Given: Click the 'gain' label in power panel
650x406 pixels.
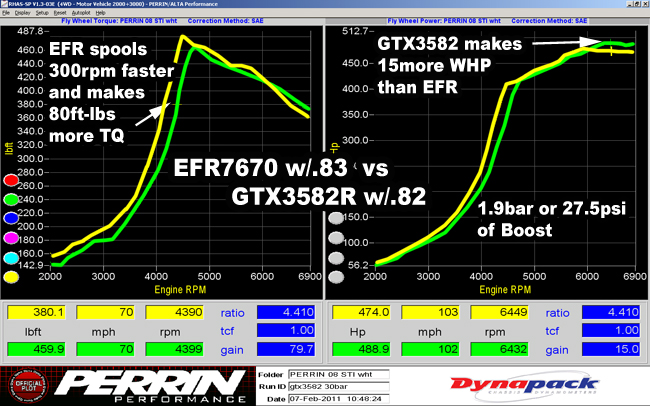Looking at the screenshot, I should [x=557, y=350].
